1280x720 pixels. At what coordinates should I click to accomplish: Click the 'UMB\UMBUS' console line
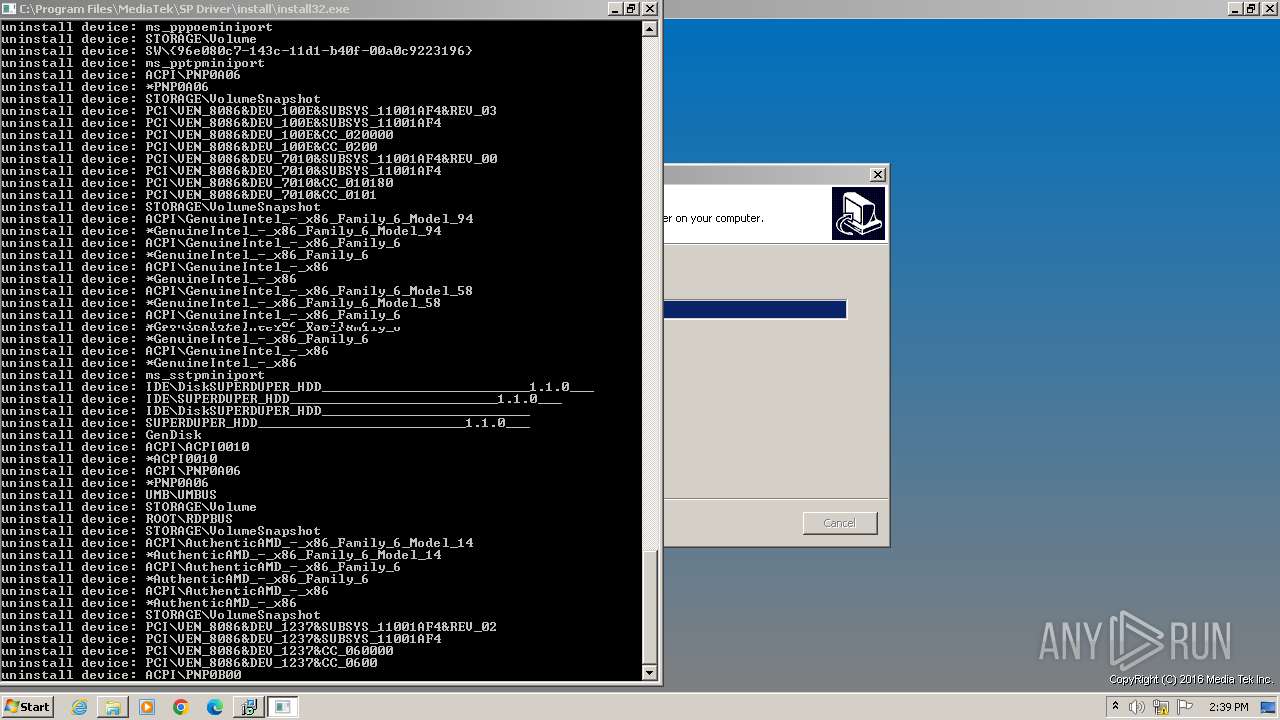109,495
